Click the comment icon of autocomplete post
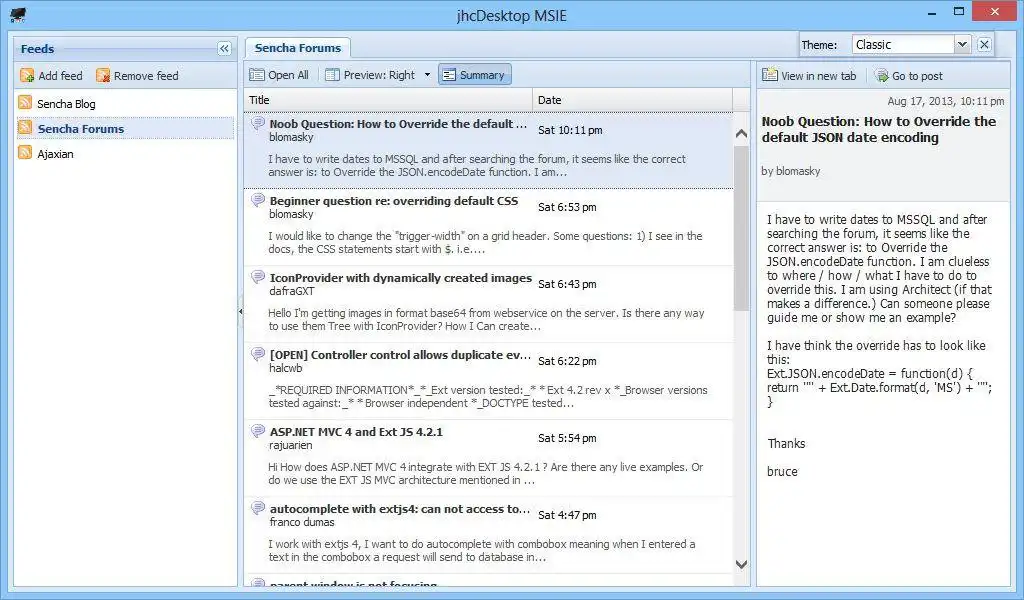Image resolution: width=1024 pixels, height=600 pixels. (x=258, y=507)
